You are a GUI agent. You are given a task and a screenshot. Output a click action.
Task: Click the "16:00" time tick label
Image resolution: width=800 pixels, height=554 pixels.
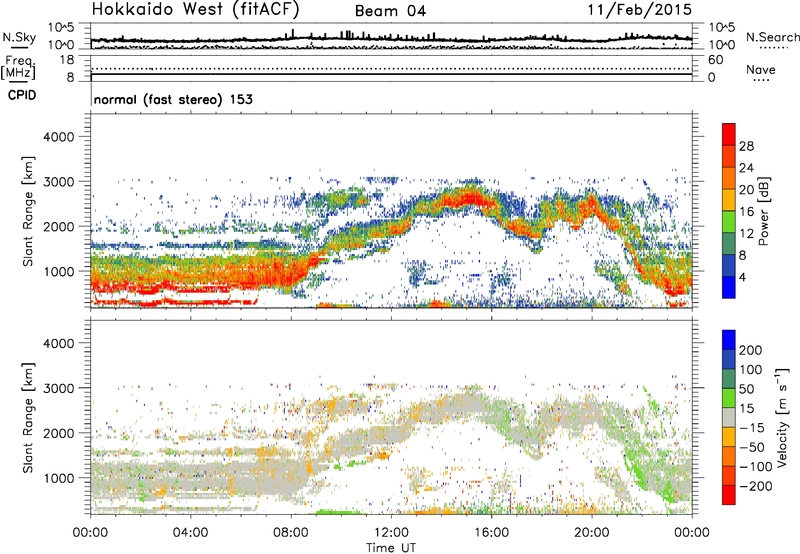[x=491, y=533]
